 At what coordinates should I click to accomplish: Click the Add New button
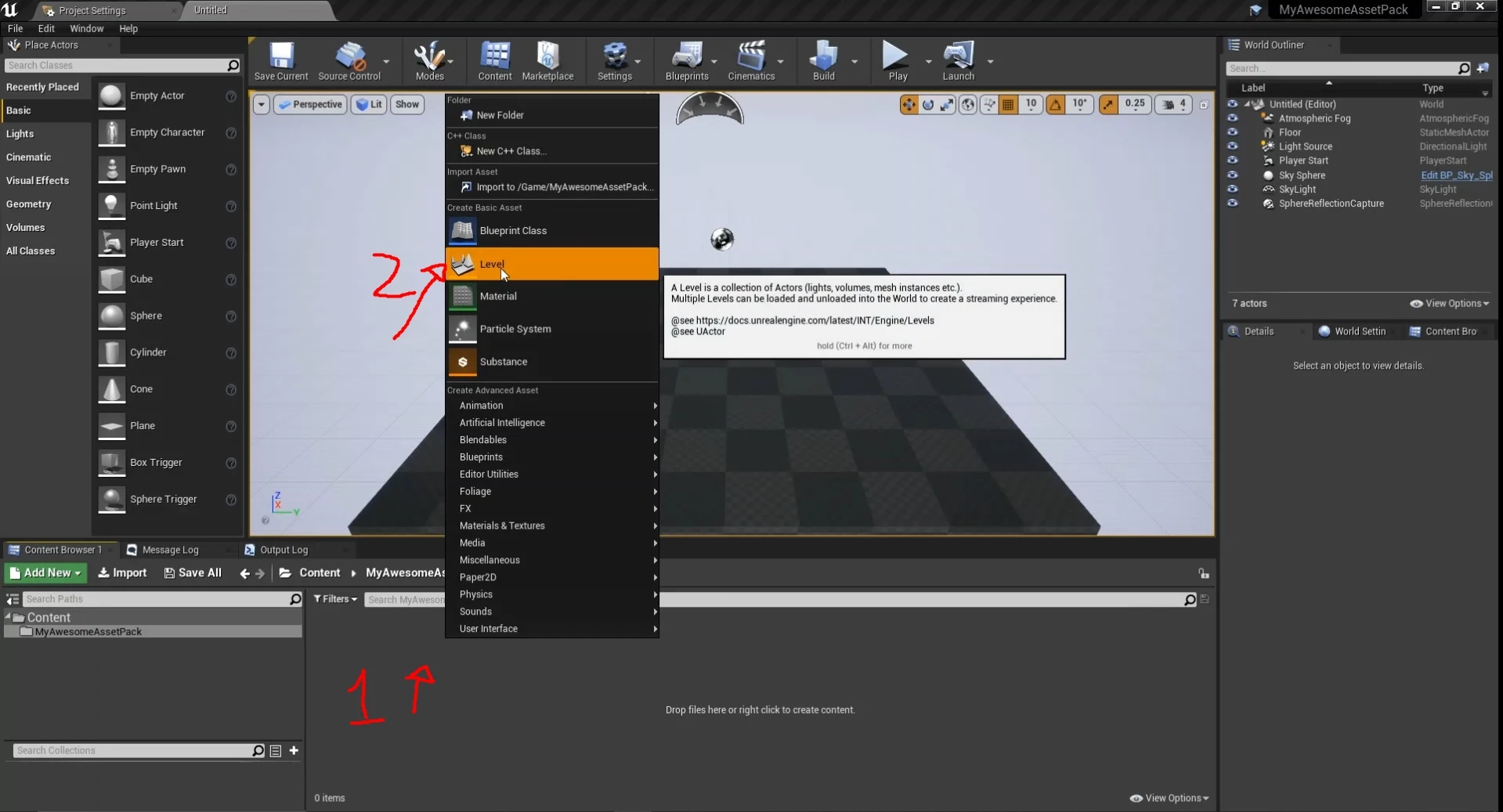[x=45, y=573]
